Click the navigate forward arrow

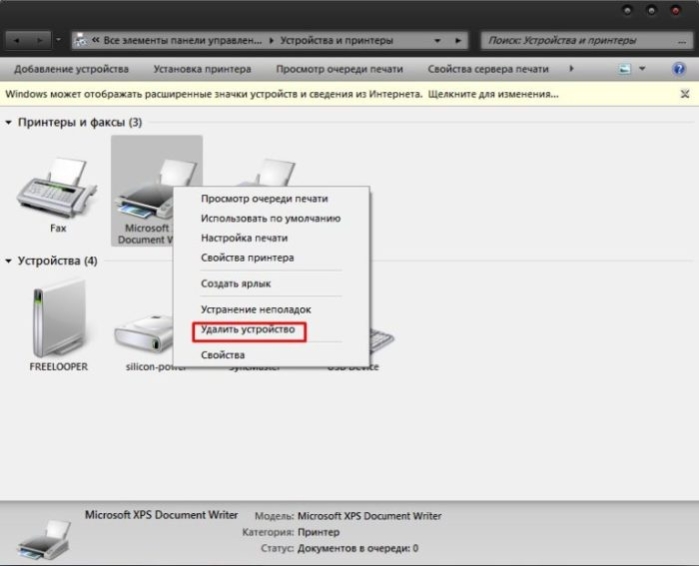point(40,41)
